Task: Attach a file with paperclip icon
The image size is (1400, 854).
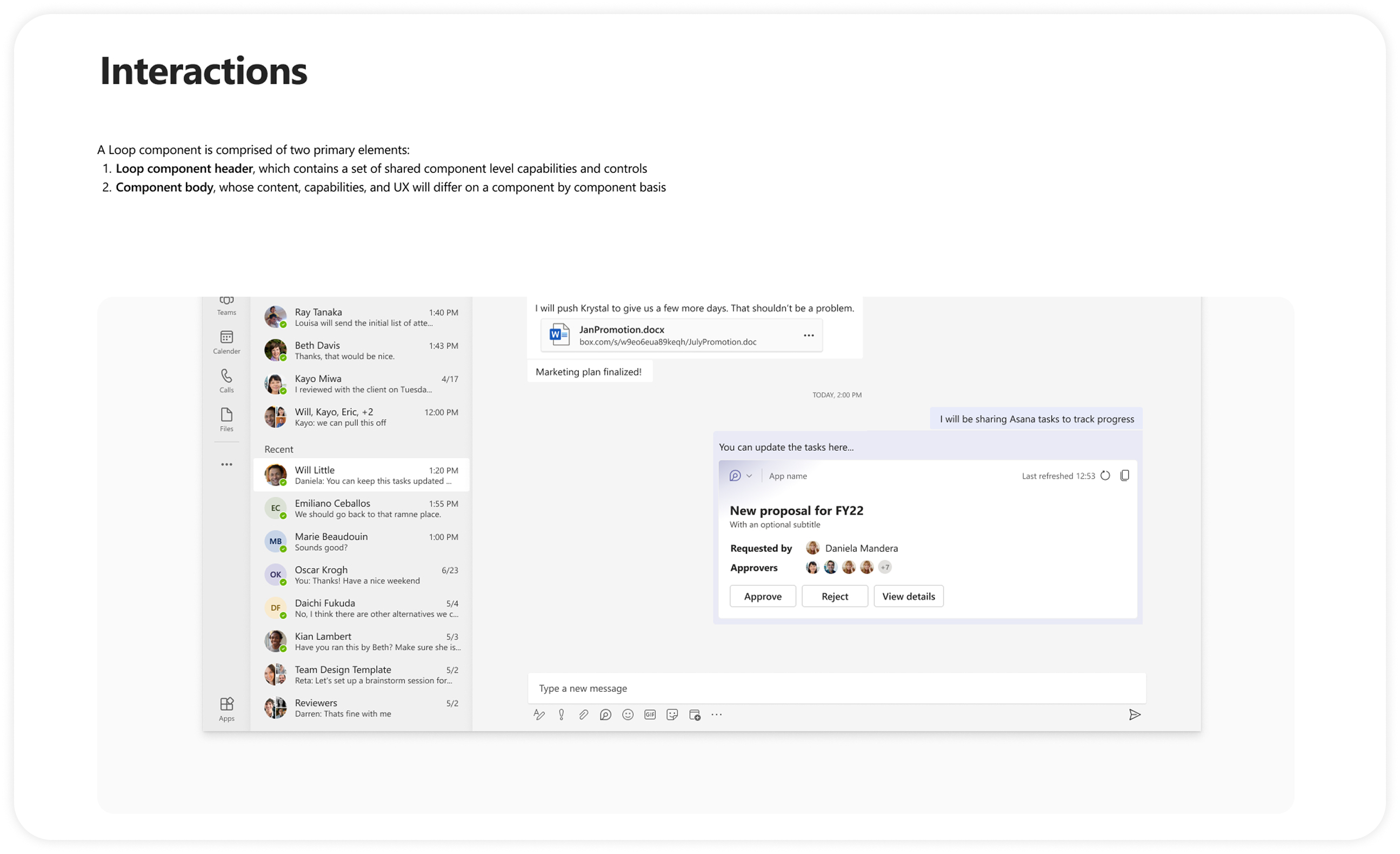Action: [x=583, y=715]
